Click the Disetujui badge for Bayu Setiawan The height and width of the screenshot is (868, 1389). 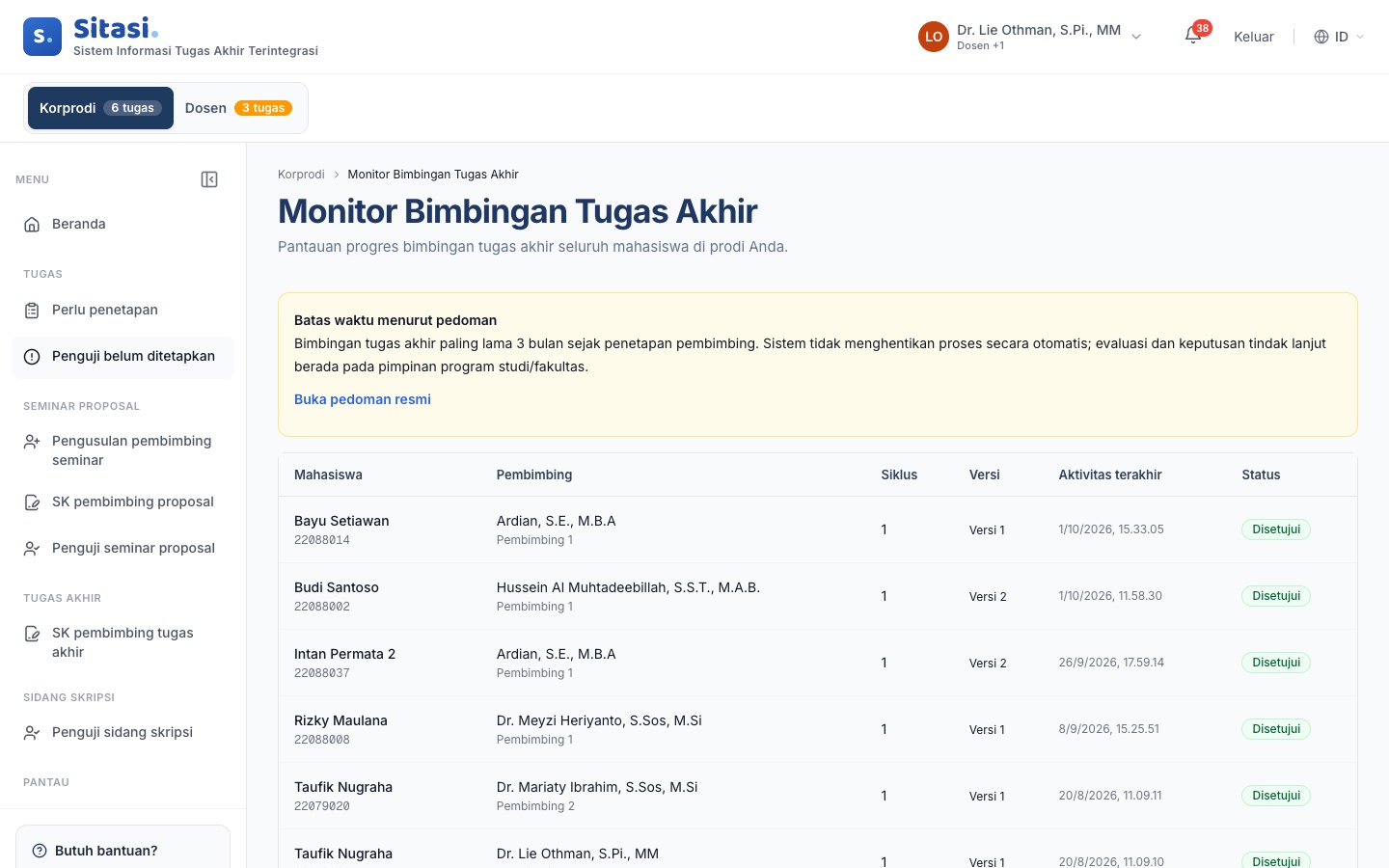point(1276,529)
